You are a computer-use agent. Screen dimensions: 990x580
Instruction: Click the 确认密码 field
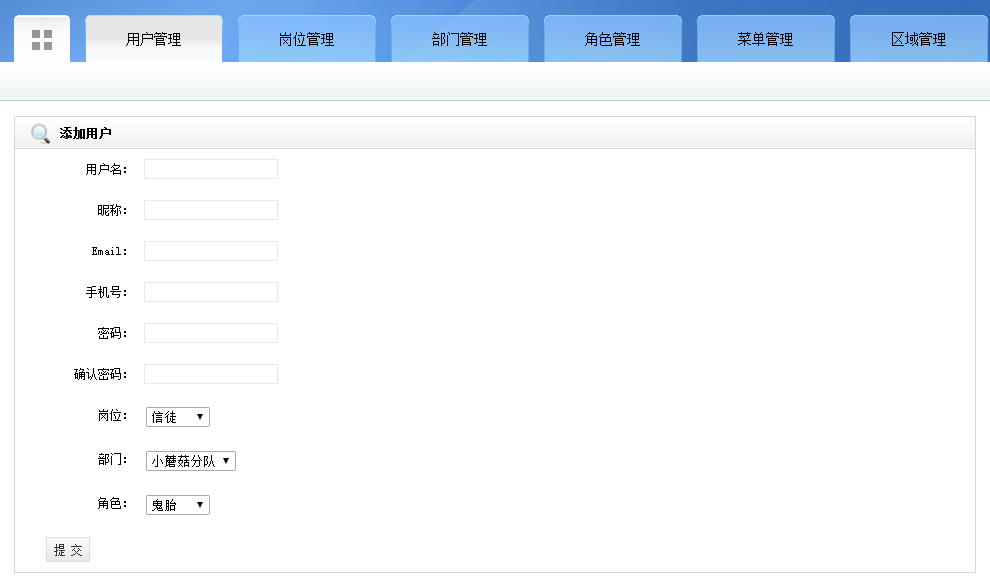[211, 374]
